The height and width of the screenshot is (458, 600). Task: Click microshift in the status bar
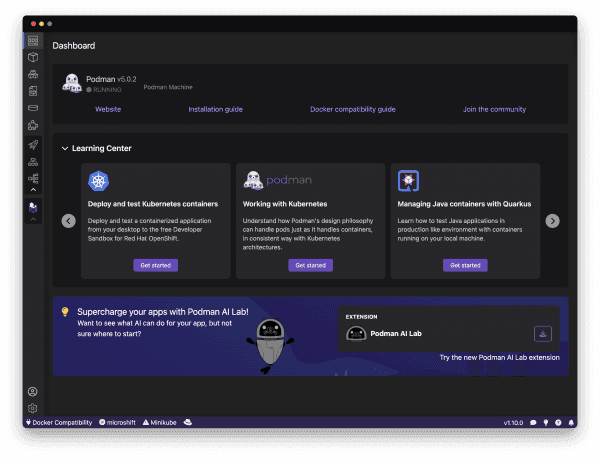[x=117, y=422]
